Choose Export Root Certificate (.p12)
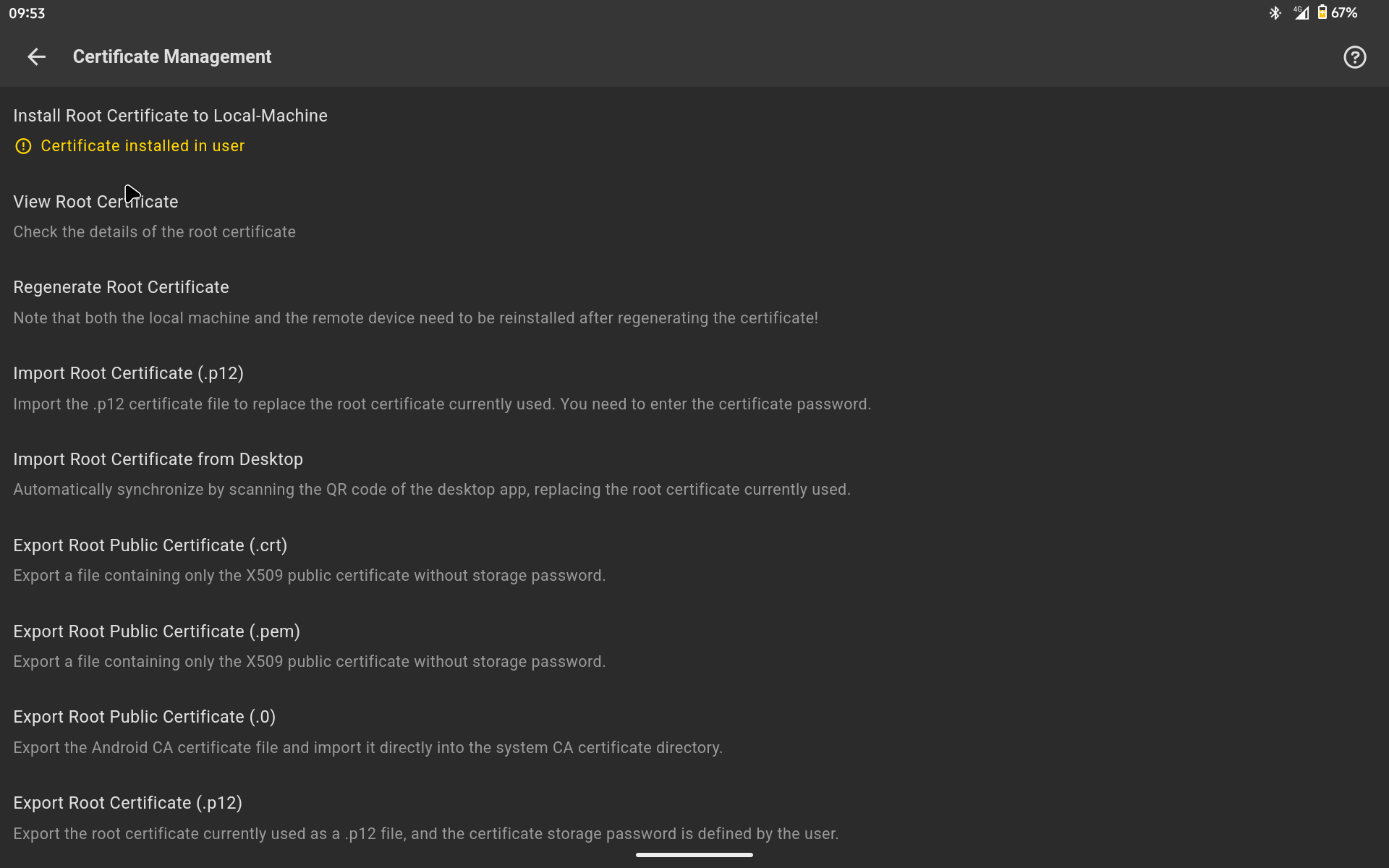This screenshot has height=868, width=1389. point(127,803)
